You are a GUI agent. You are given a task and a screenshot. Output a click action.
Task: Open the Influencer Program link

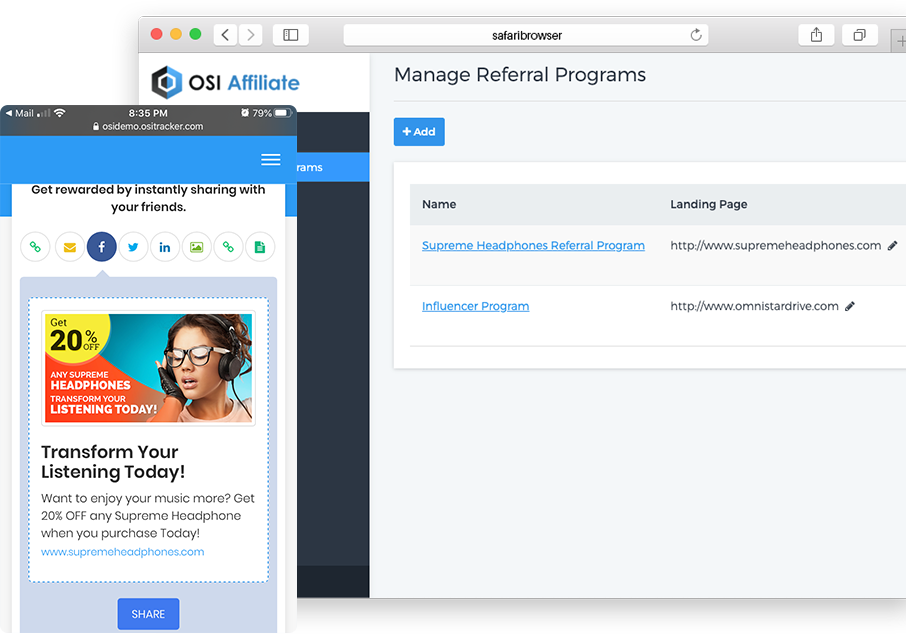point(475,307)
